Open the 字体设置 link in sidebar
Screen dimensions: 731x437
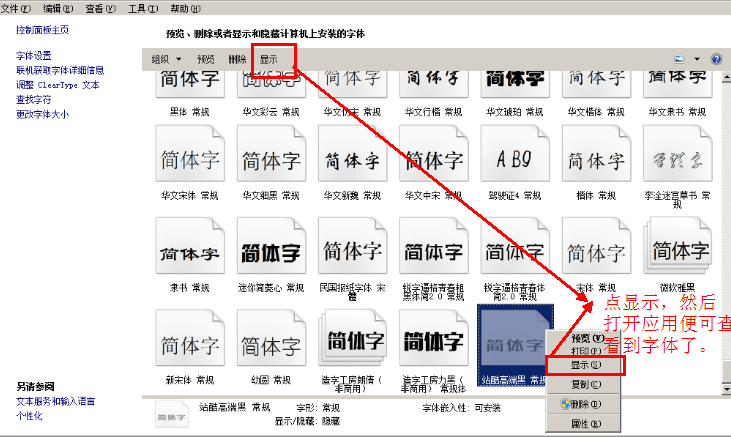[x=34, y=56]
